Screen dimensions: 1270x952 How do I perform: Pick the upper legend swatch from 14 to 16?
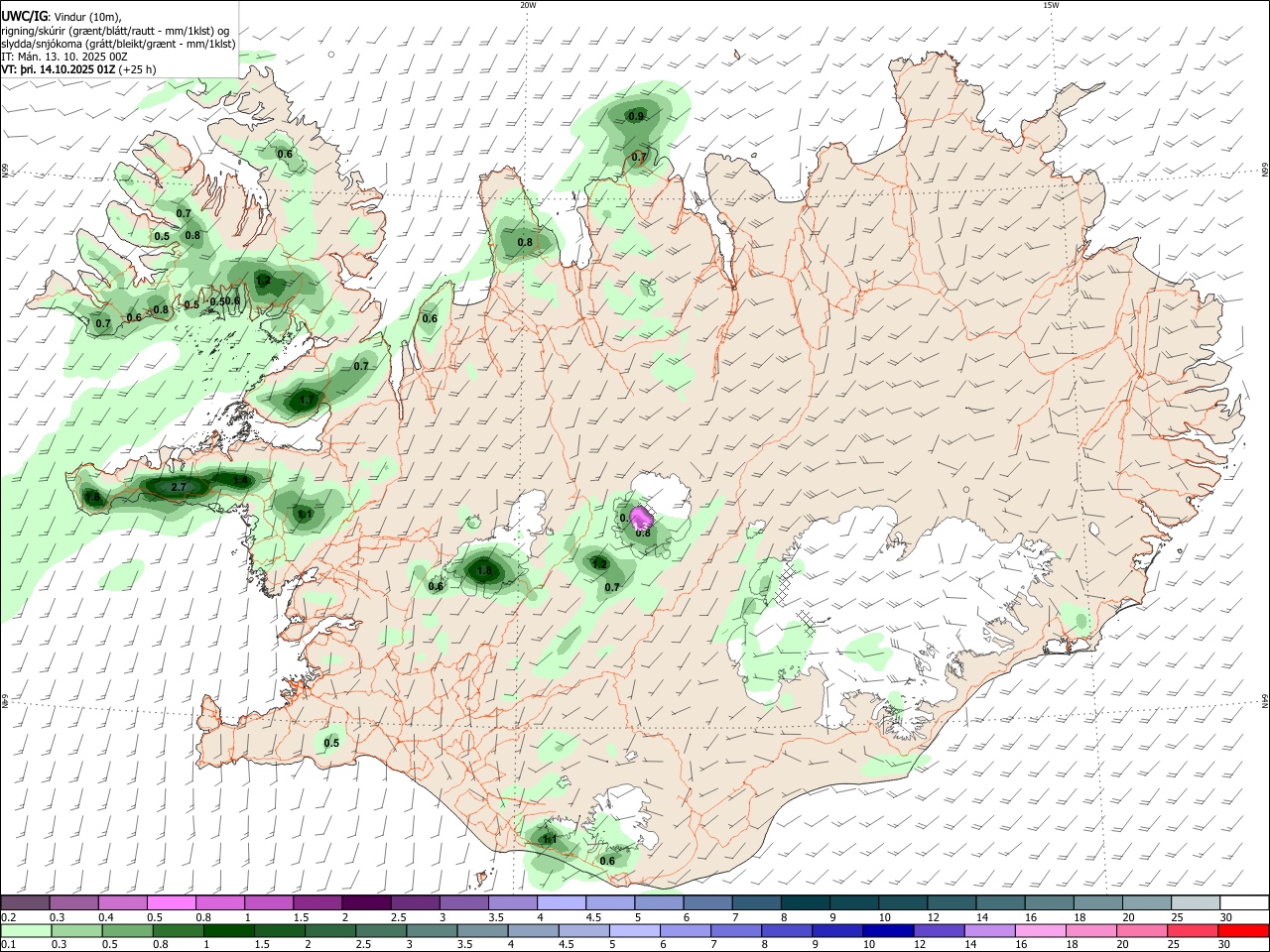[1001, 902]
